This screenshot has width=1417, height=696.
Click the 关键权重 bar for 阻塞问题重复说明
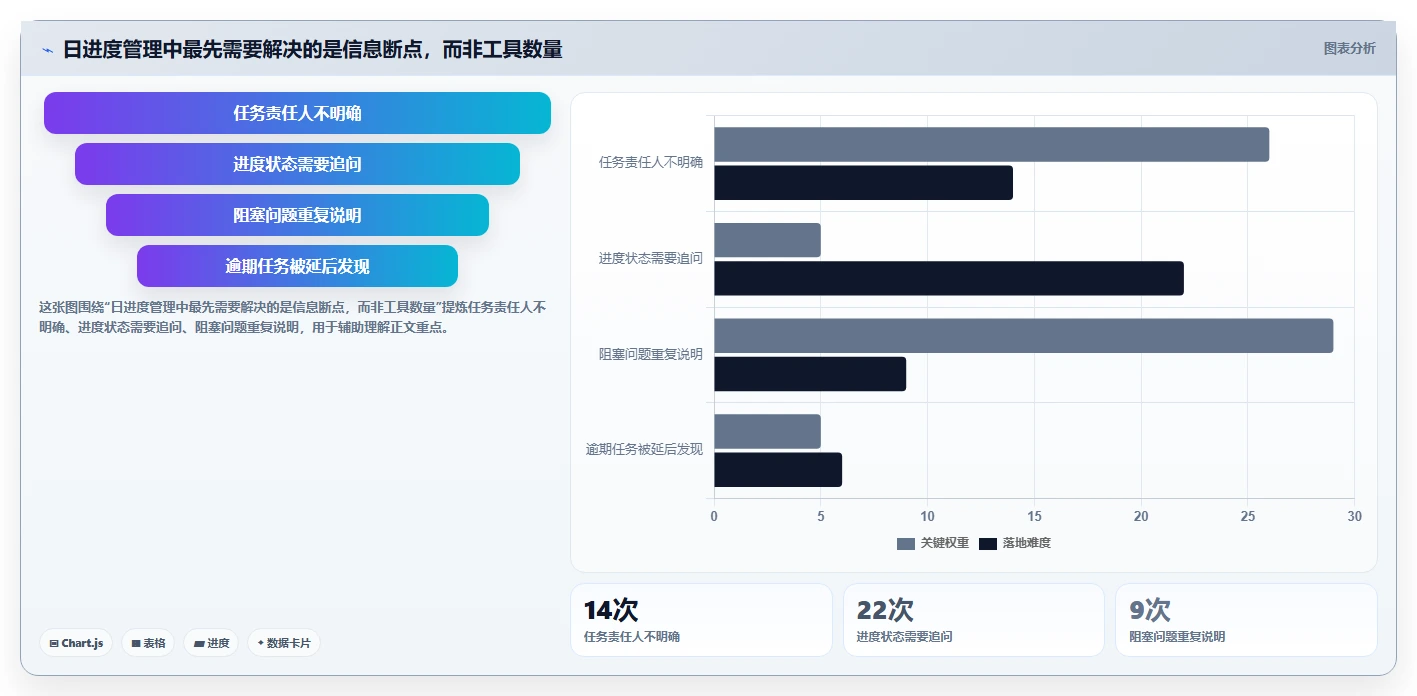click(1023, 336)
